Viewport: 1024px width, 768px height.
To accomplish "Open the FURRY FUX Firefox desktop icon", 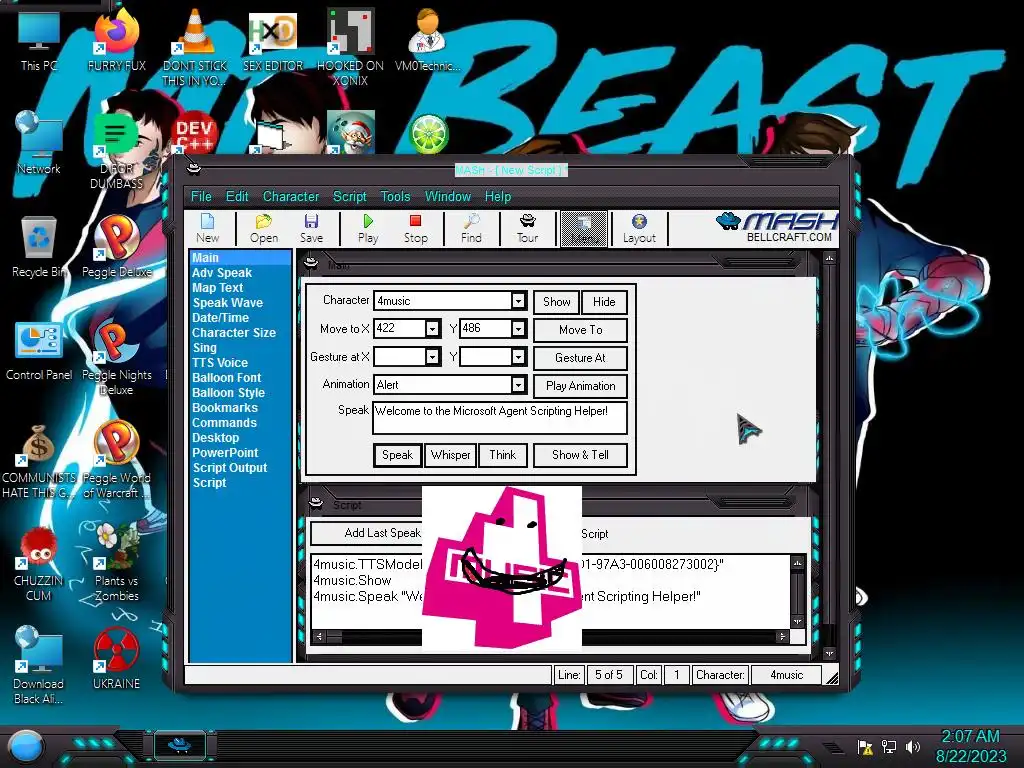I will click(117, 40).
